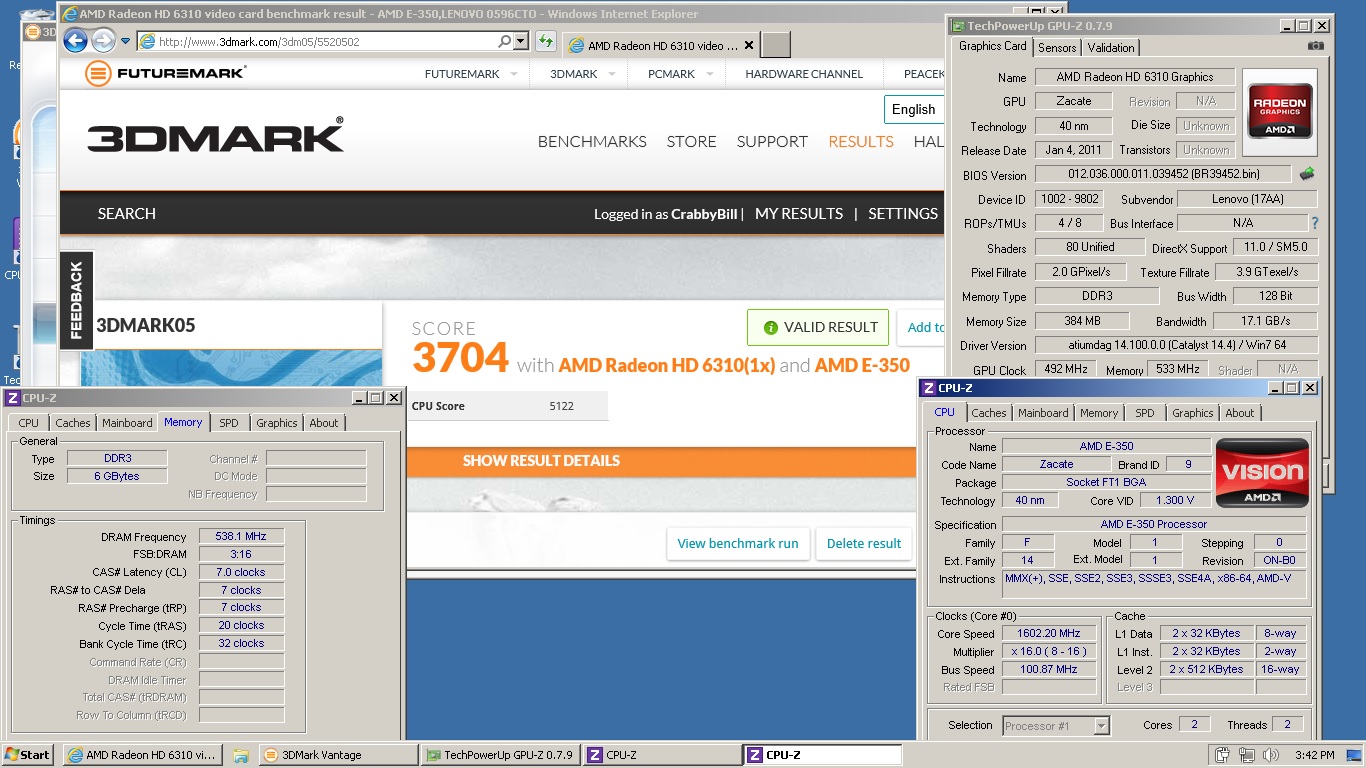Screen dimensions: 1366x768
Task: Open CPU tab in left CPU-Z window
Action: click(x=29, y=423)
